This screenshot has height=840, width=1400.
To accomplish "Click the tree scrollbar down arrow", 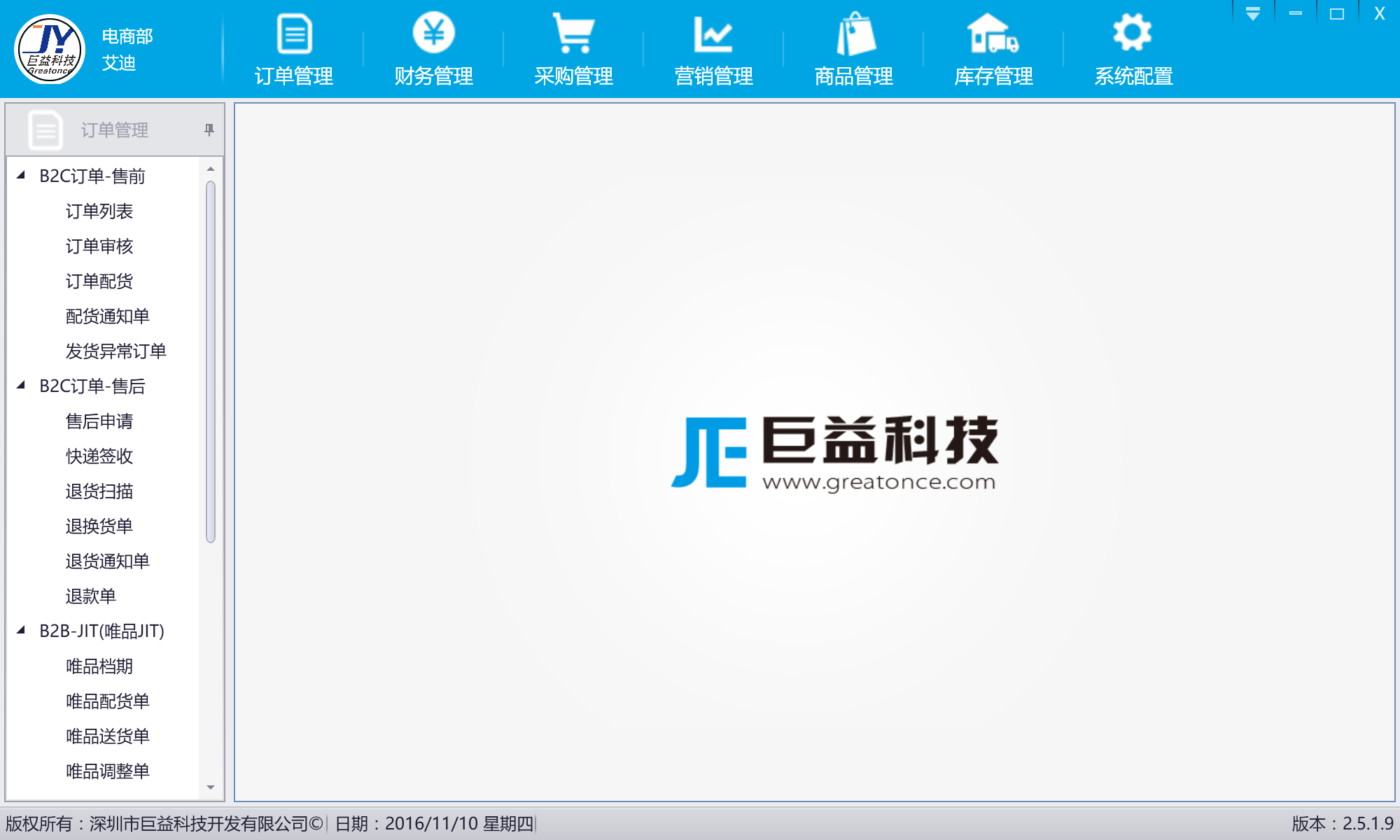I will tap(211, 787).
